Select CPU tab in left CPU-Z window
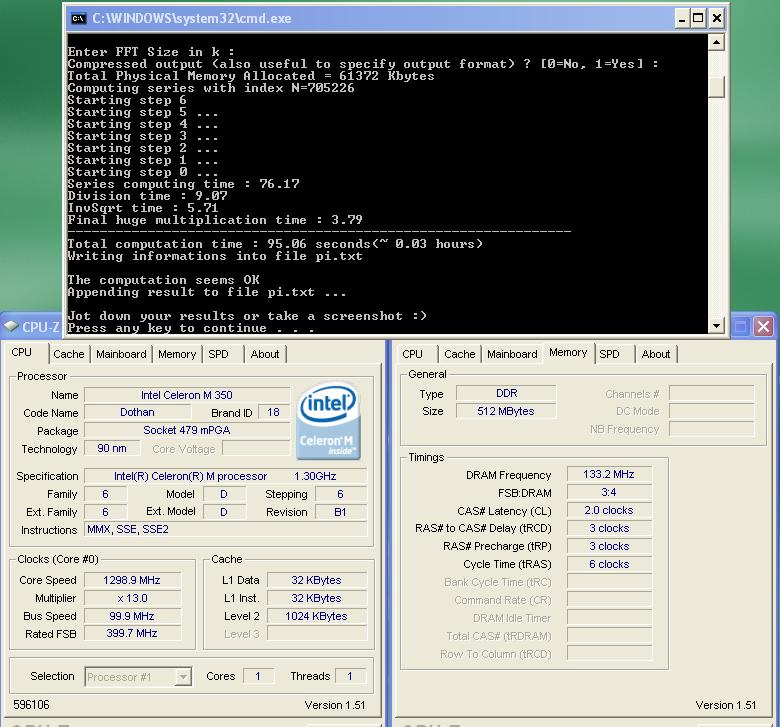Screen dimensions: 780x727 tap(21, 352)
